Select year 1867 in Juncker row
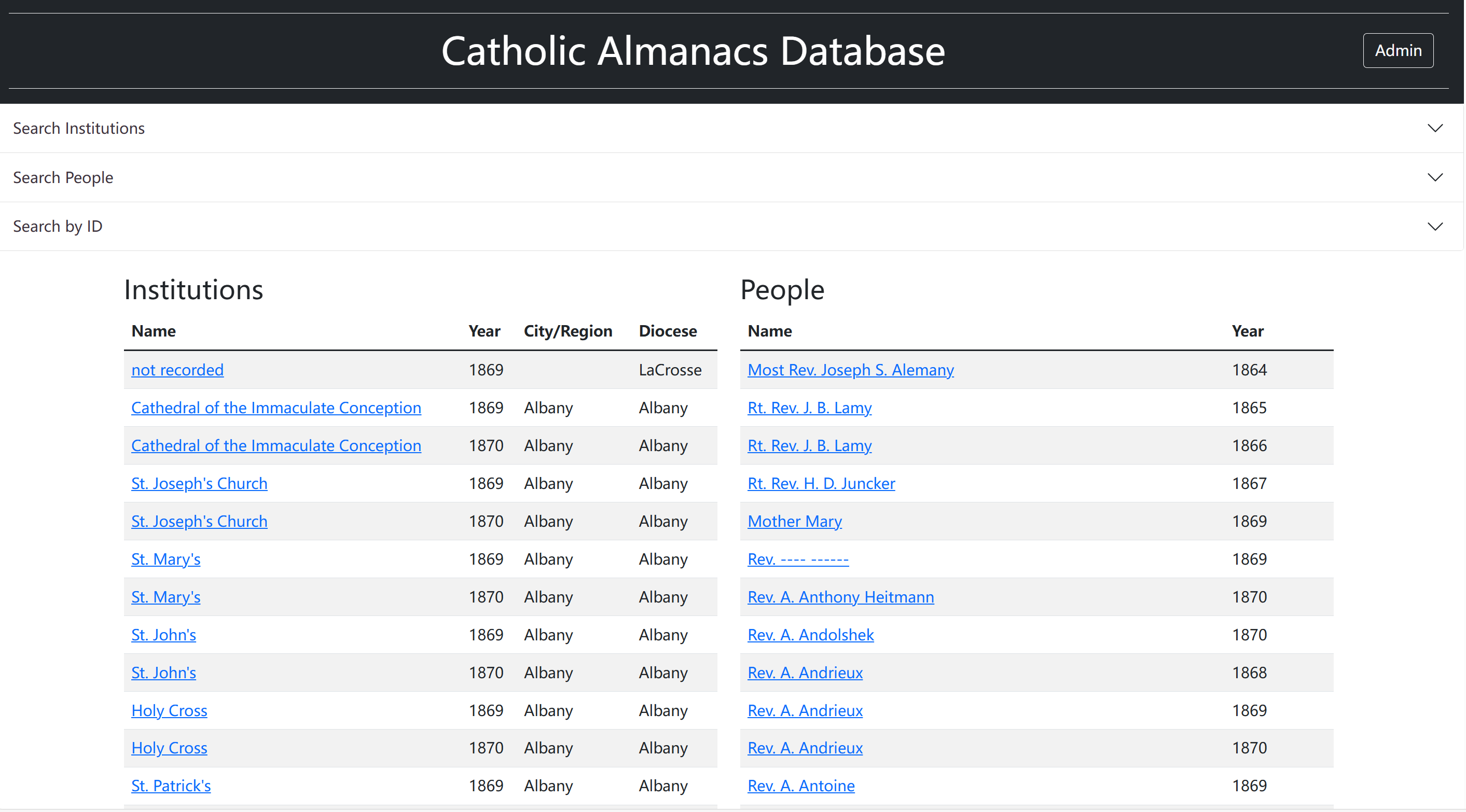The width and height of the screenshot is (1466, 812). point(1249,483)
